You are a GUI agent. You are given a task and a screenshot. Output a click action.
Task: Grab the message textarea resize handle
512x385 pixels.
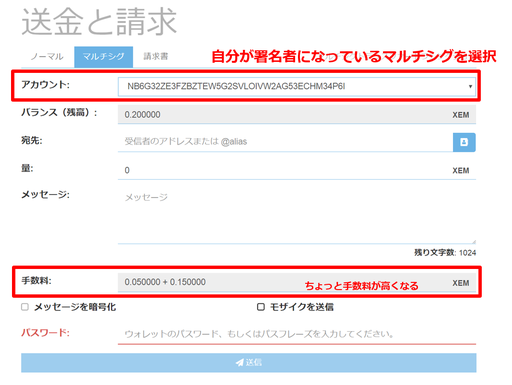tap(474, 241)
